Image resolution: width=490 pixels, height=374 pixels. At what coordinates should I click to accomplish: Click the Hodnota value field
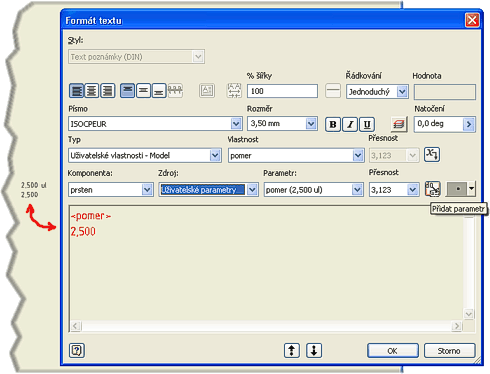[x=445, y=92]
